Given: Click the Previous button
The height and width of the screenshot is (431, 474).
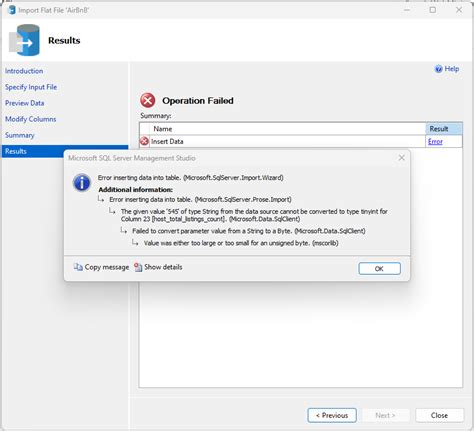Looking at the screenshot, I should pyautogui.click(x=332, y=415).
